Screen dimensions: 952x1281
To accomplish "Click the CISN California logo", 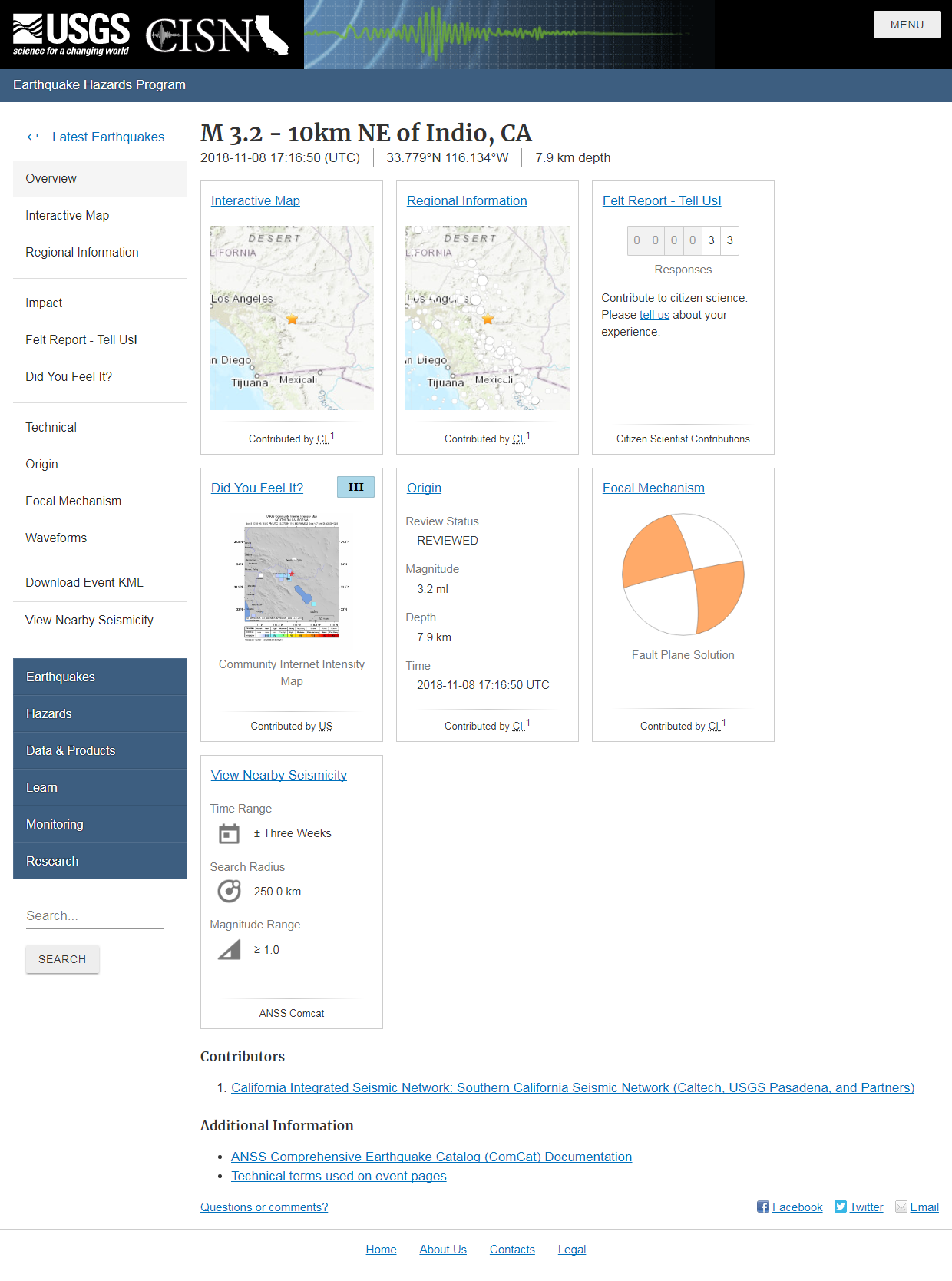I will click(217, 35).
